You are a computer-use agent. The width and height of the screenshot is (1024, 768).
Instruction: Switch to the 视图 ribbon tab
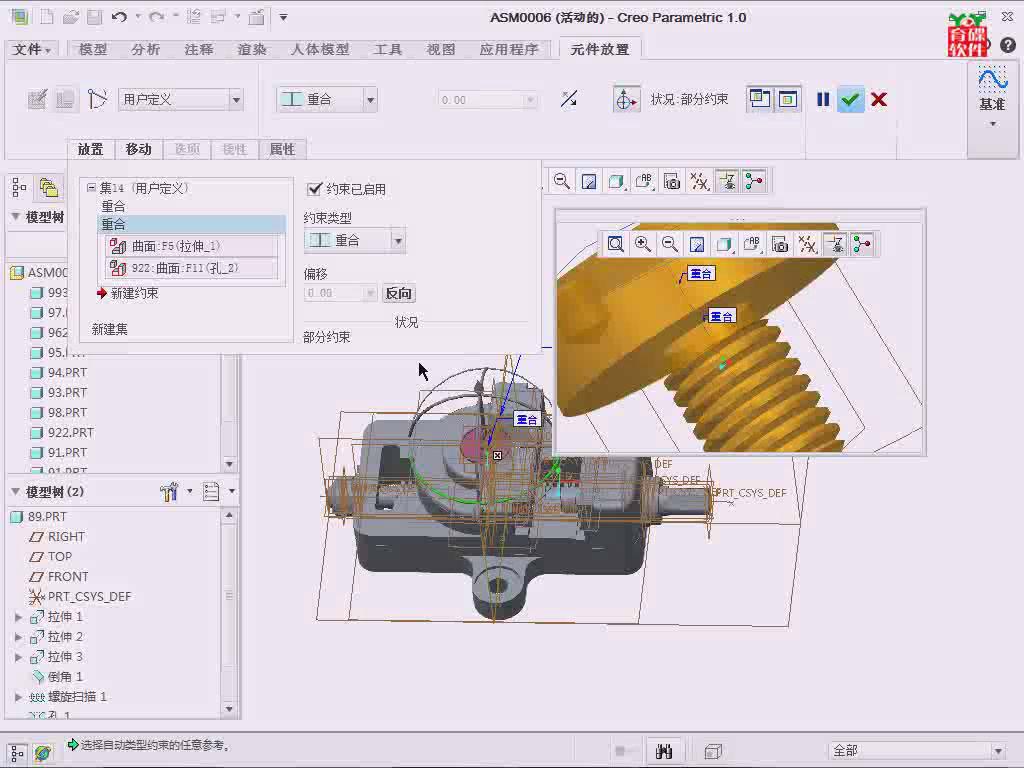point(441,49)
